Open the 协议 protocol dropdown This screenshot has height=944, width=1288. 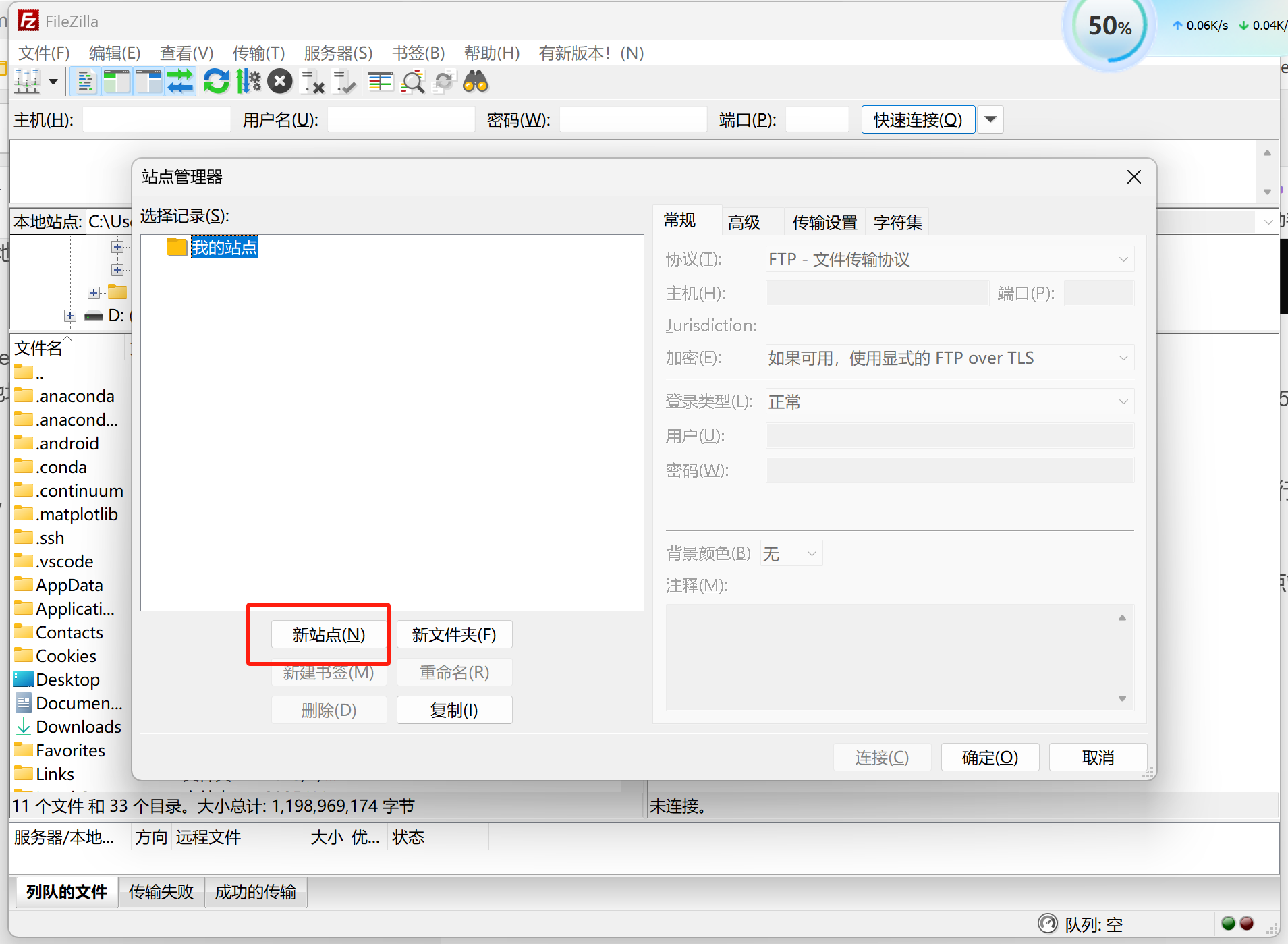(949, 259)
